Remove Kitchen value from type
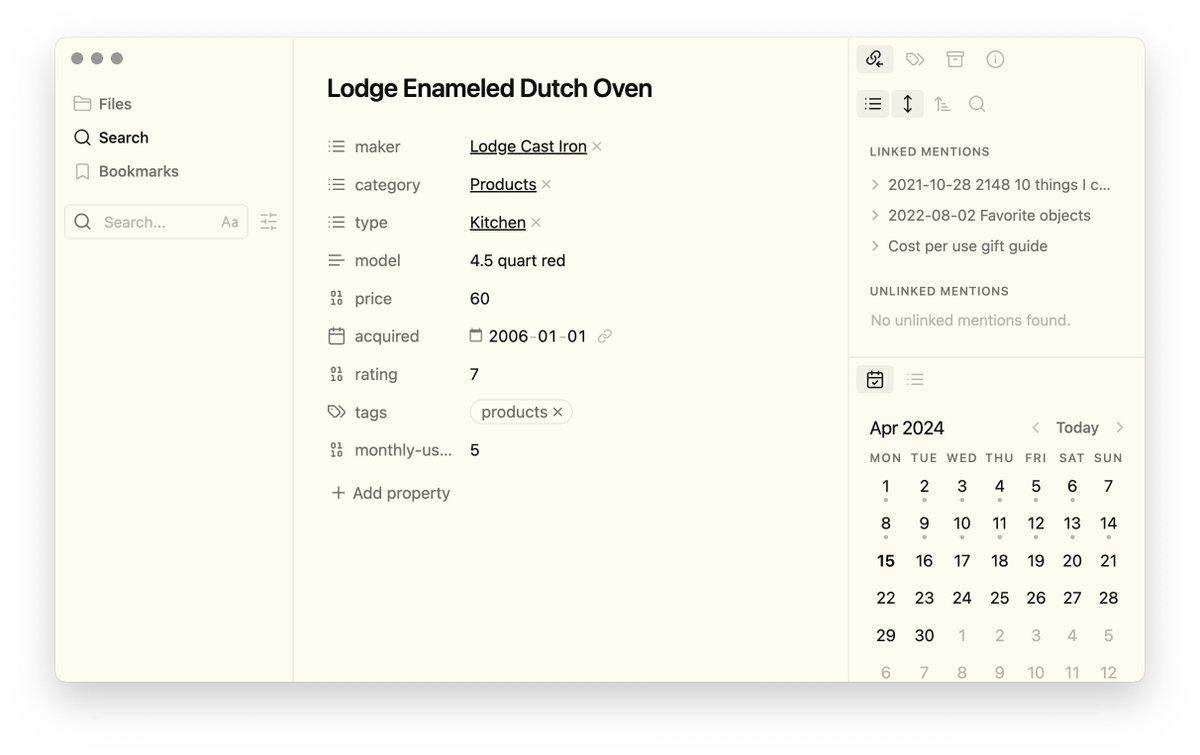1200x755 pixels. (536, 223)
